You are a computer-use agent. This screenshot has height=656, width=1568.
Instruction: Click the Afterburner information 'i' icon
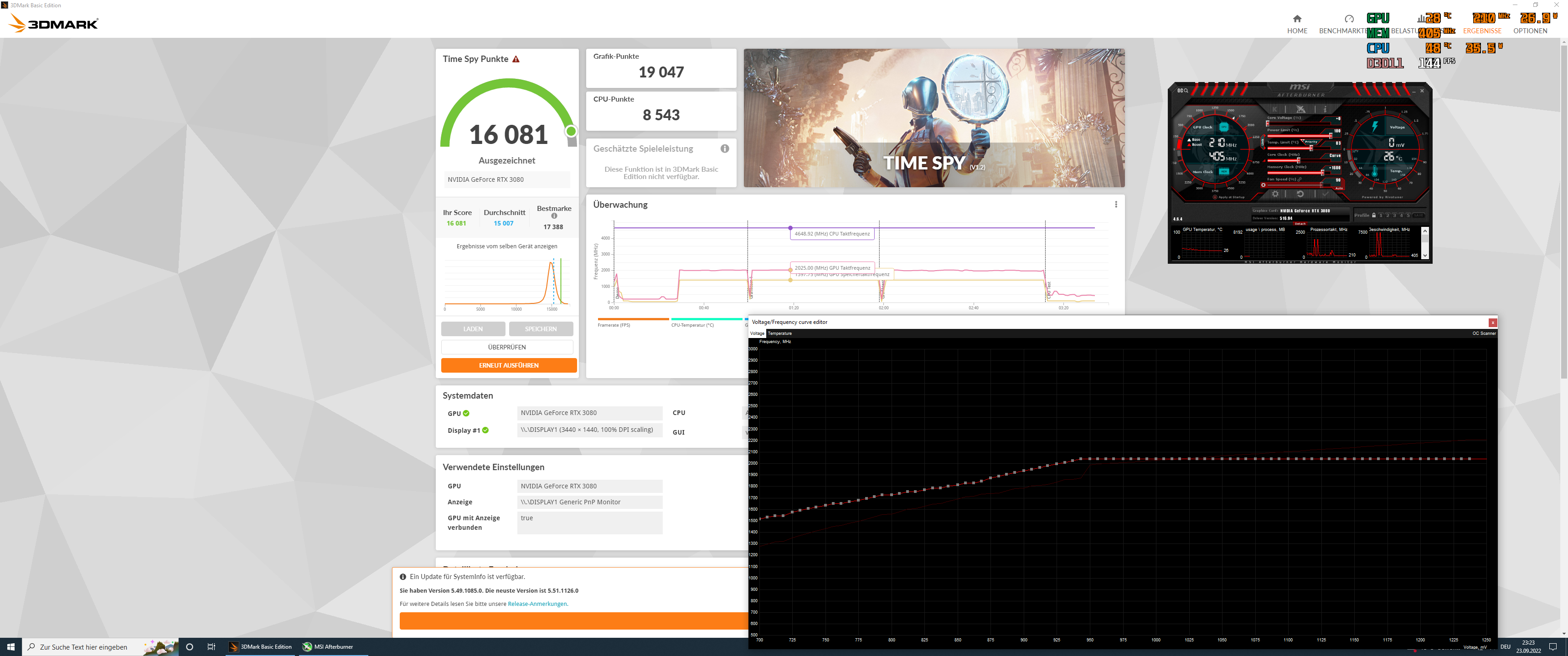click(x=1325, y=109)
